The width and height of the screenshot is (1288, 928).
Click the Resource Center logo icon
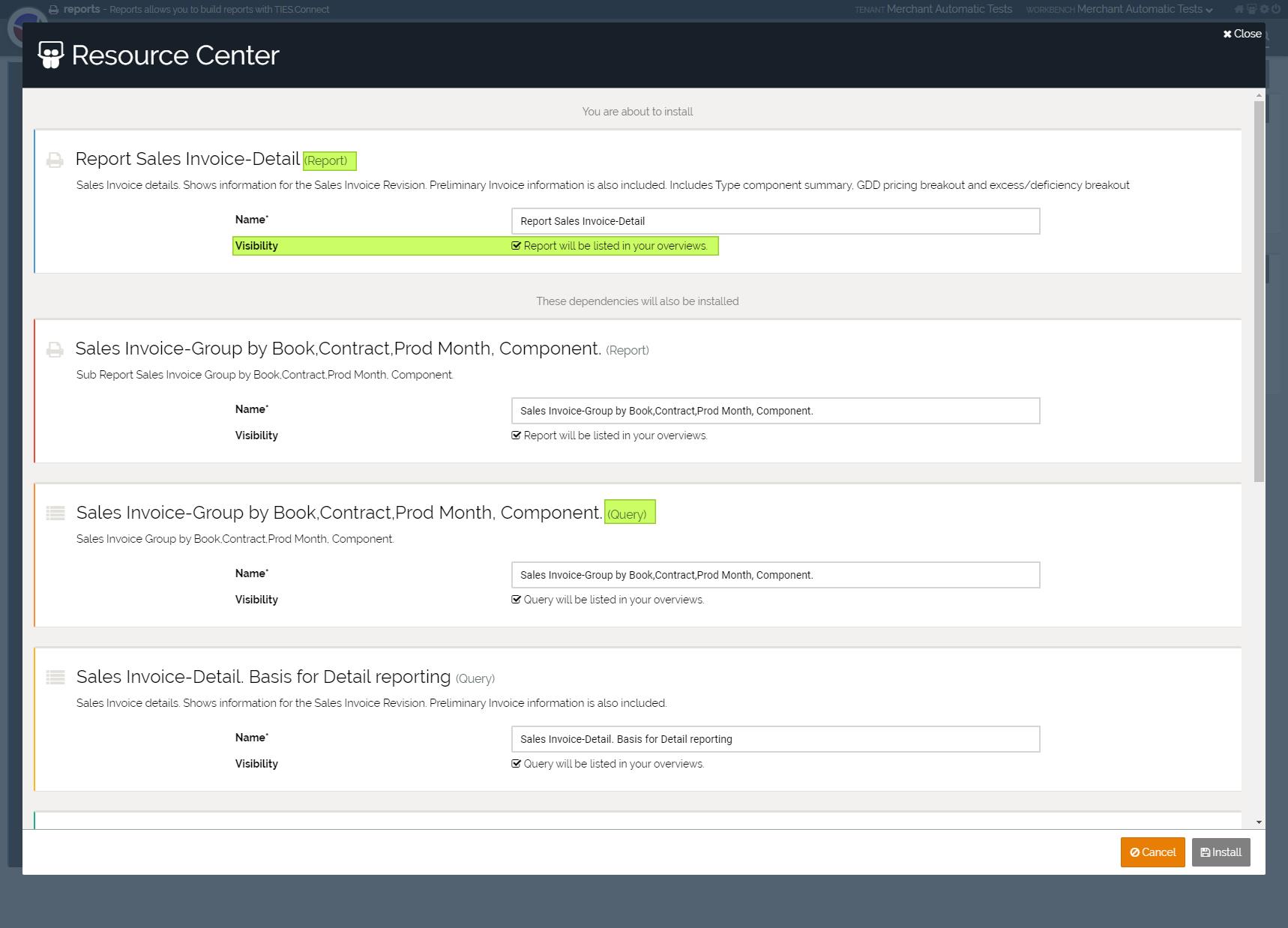click(51, 55)
